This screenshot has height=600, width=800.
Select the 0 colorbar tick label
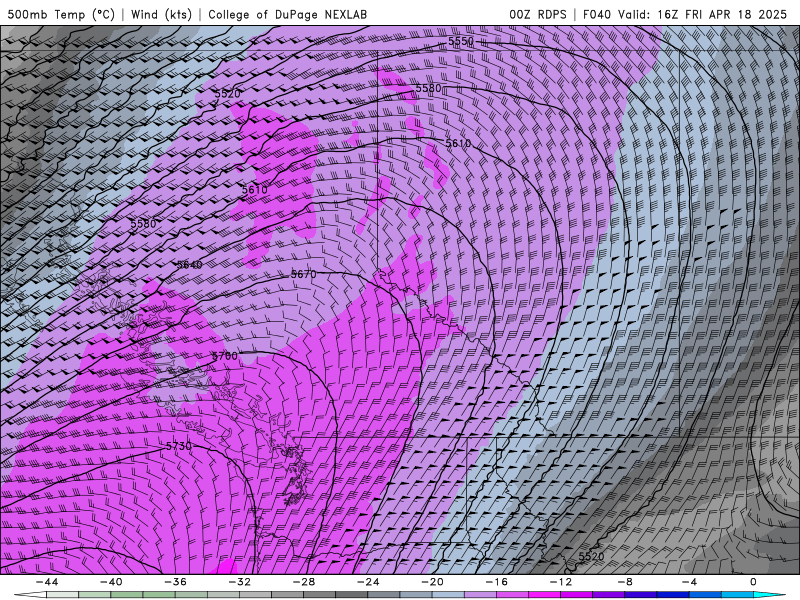point(754,582)
